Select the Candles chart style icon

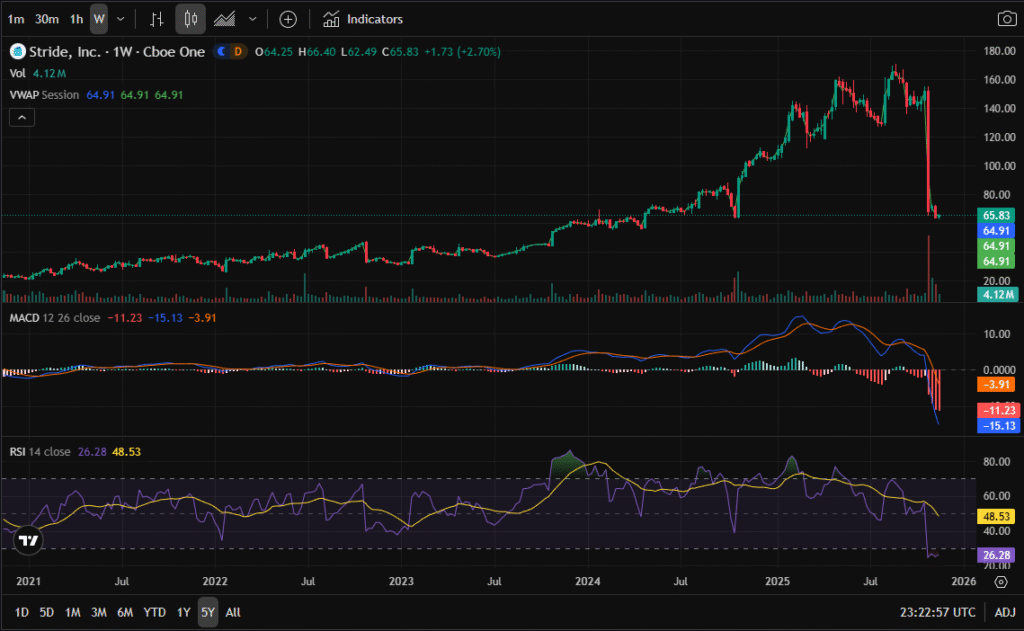pyautogui.click(x=190, y=19)
